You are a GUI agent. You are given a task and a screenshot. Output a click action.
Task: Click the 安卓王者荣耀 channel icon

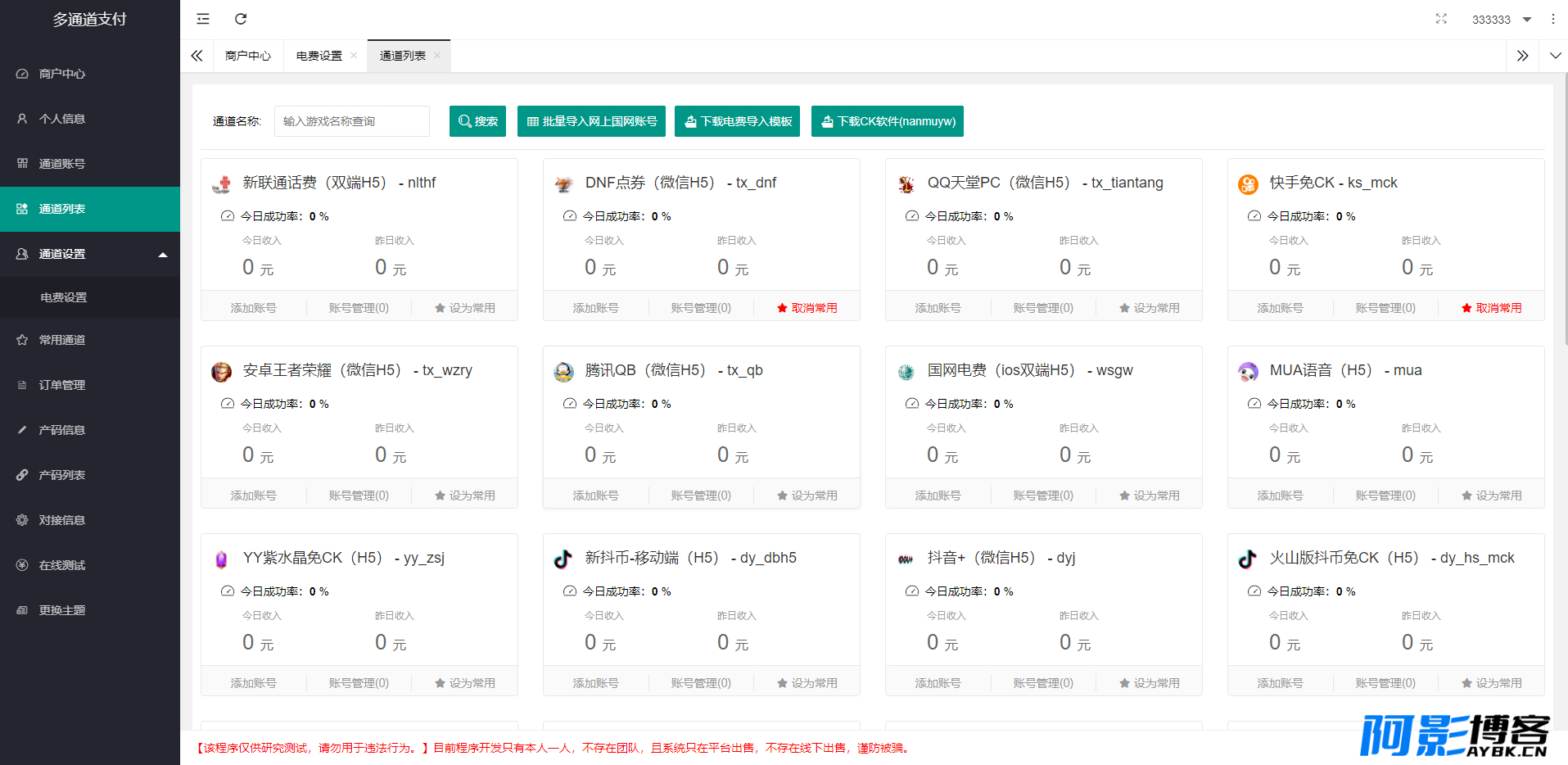pyautogui.click(x=221, y=372)
